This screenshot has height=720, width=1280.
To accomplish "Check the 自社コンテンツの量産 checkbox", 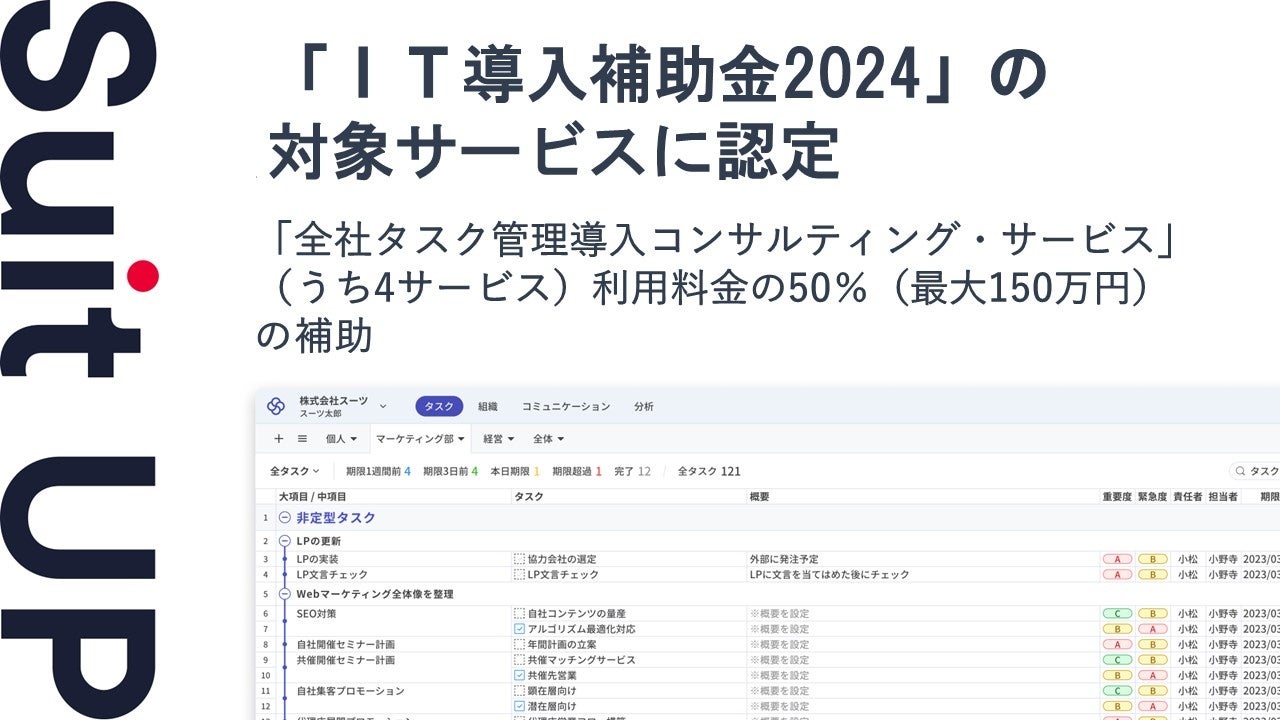I will click(x=519, y=613).
